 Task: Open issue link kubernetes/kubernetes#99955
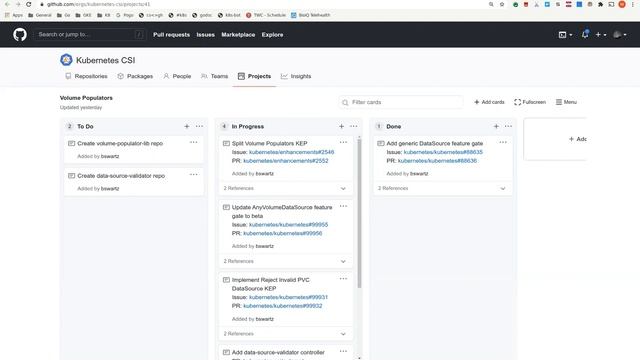[289, 225]
